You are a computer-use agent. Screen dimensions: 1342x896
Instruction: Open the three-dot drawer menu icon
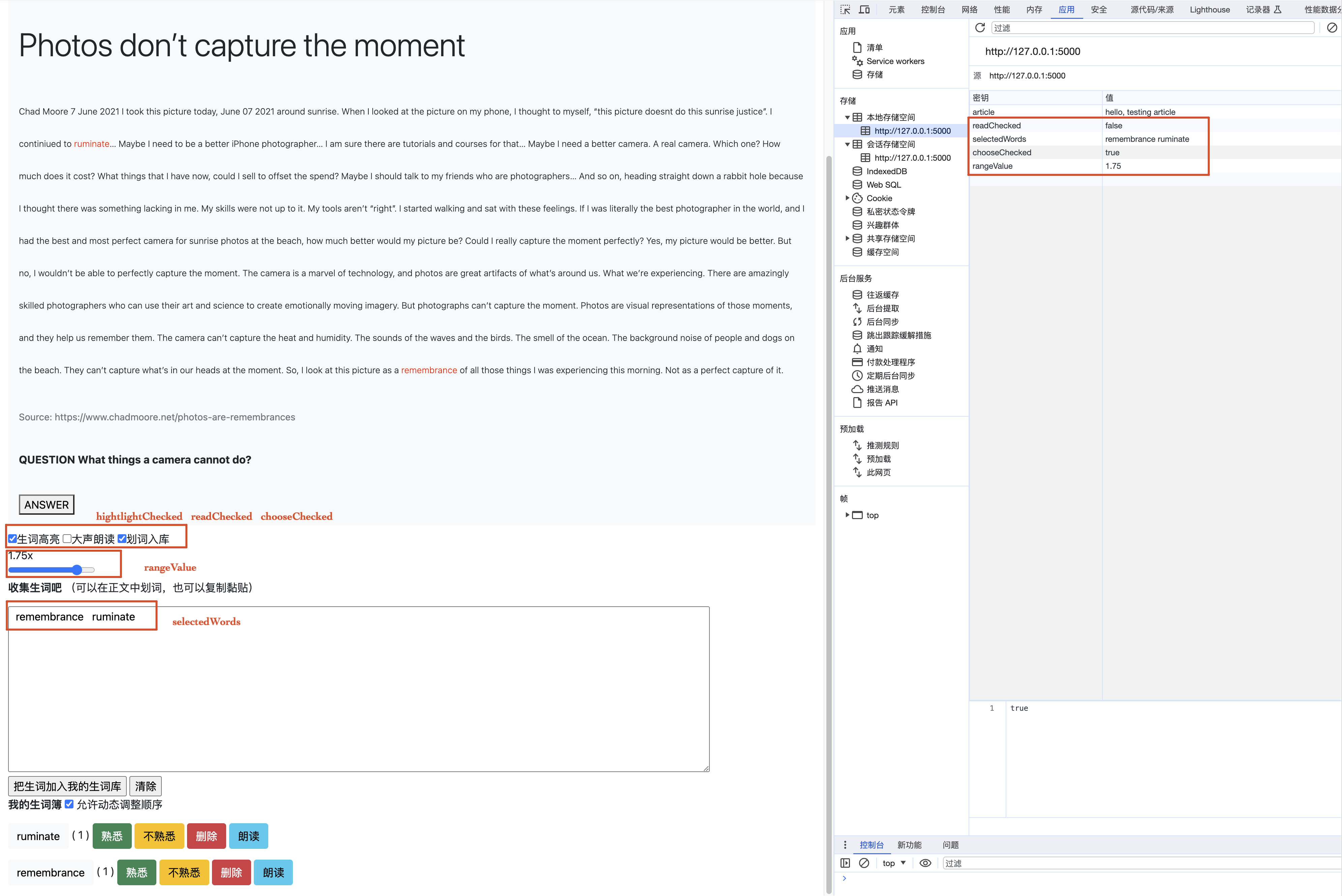click(845, 844)
